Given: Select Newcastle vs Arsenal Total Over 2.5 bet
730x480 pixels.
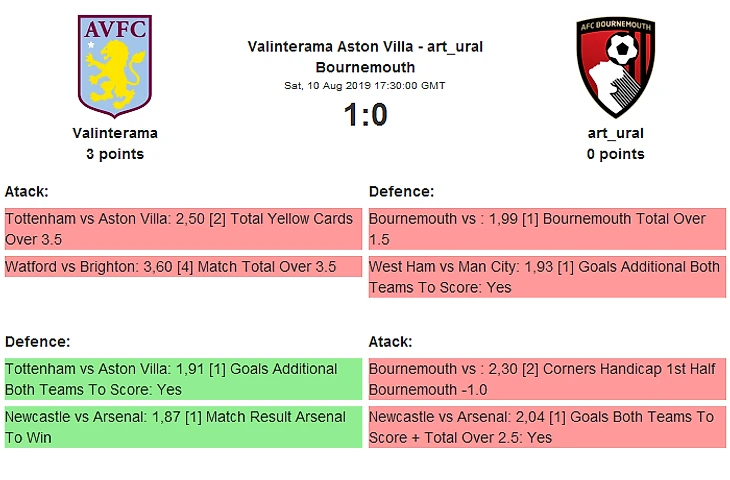Looking at the screenshot, I should [x=546, y=427].
